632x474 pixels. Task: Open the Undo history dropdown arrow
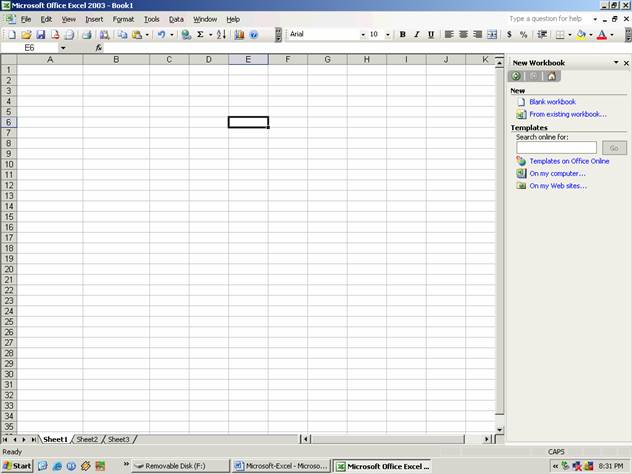172,35
